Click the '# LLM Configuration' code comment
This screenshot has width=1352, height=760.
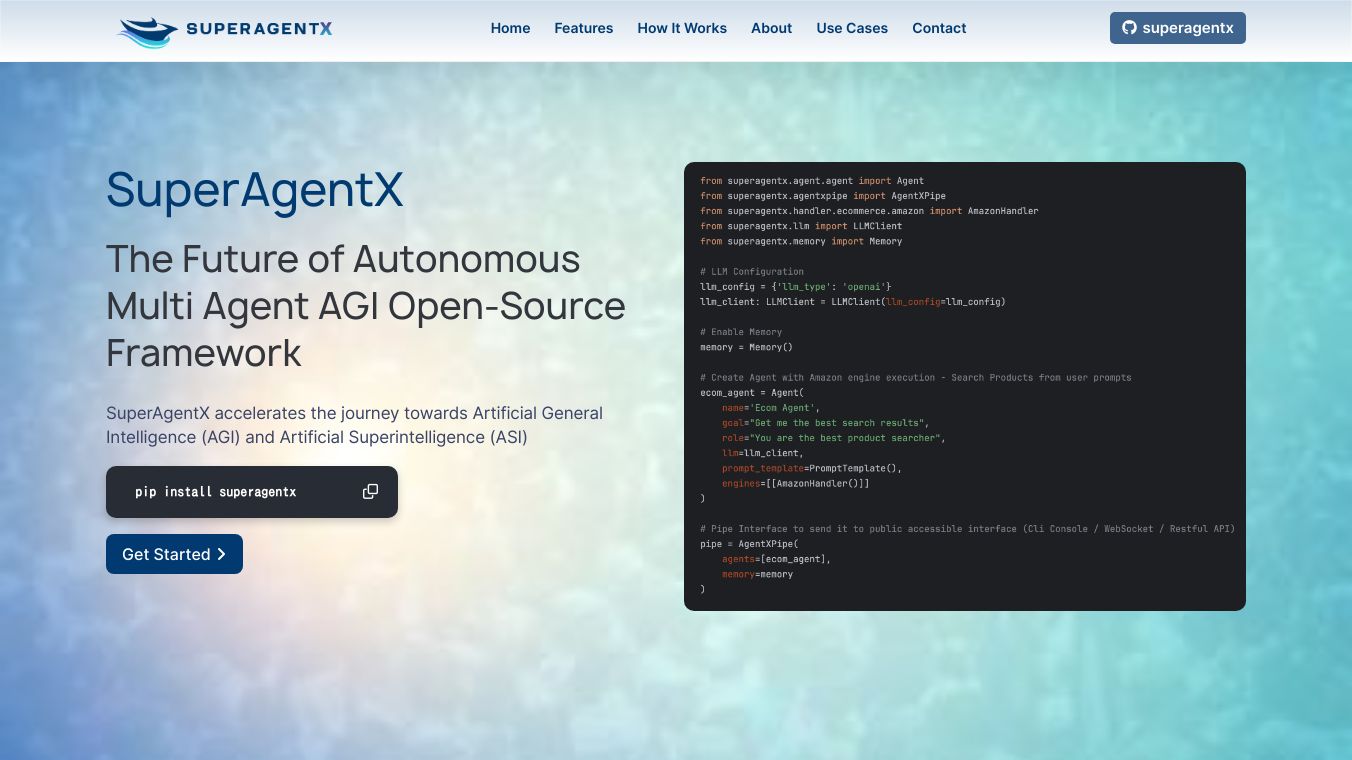tap(751, 271)
